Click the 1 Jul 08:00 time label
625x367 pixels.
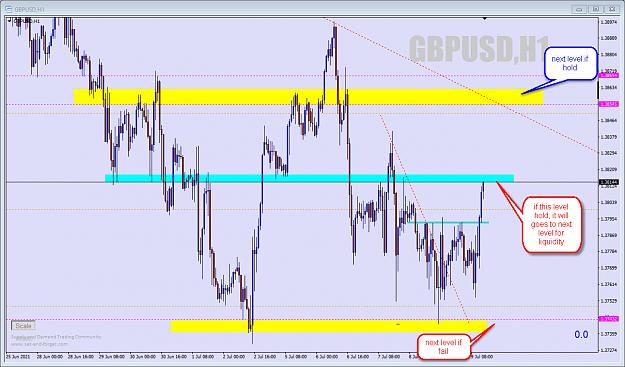[203, 356]
